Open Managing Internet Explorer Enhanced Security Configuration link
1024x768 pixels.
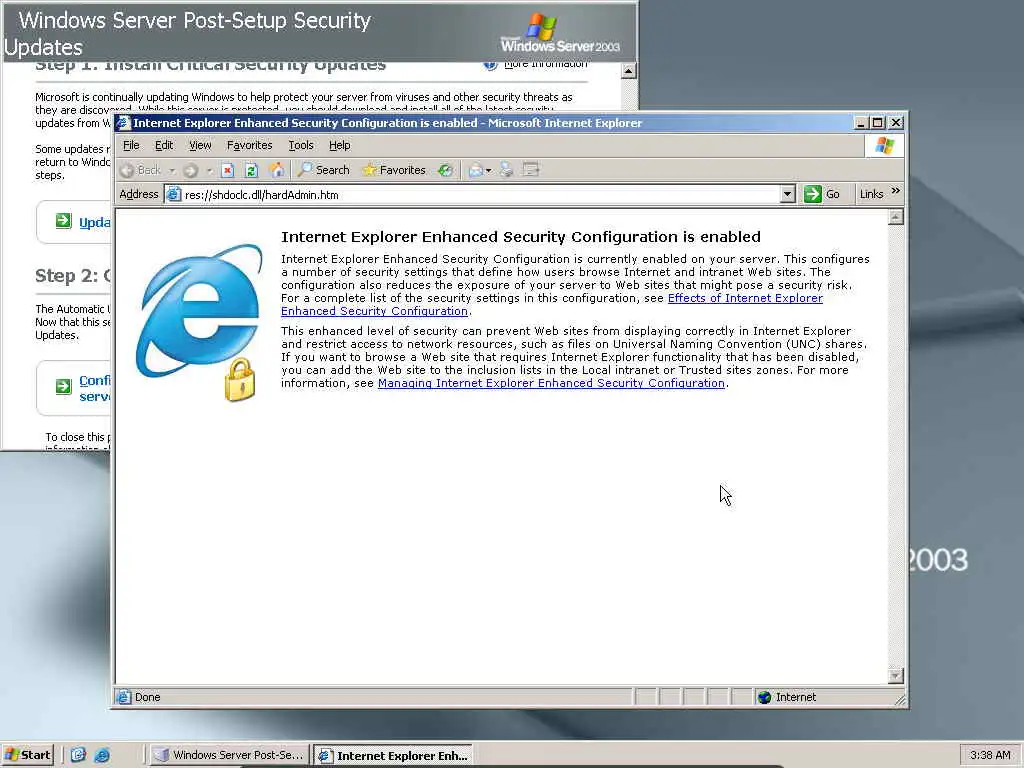click(x=551, y=383)
